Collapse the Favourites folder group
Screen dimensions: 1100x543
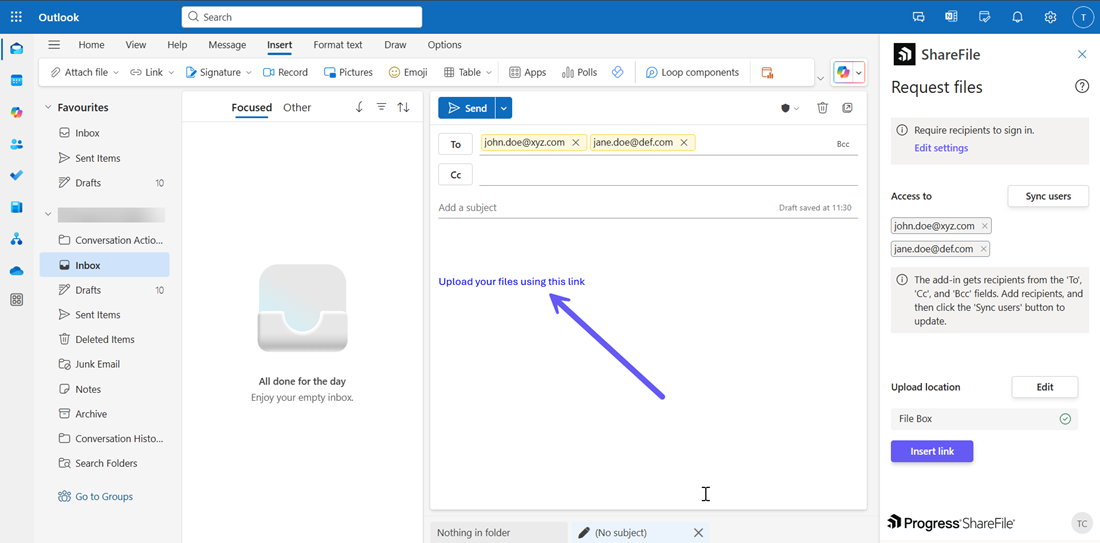(x=47, y=107)
